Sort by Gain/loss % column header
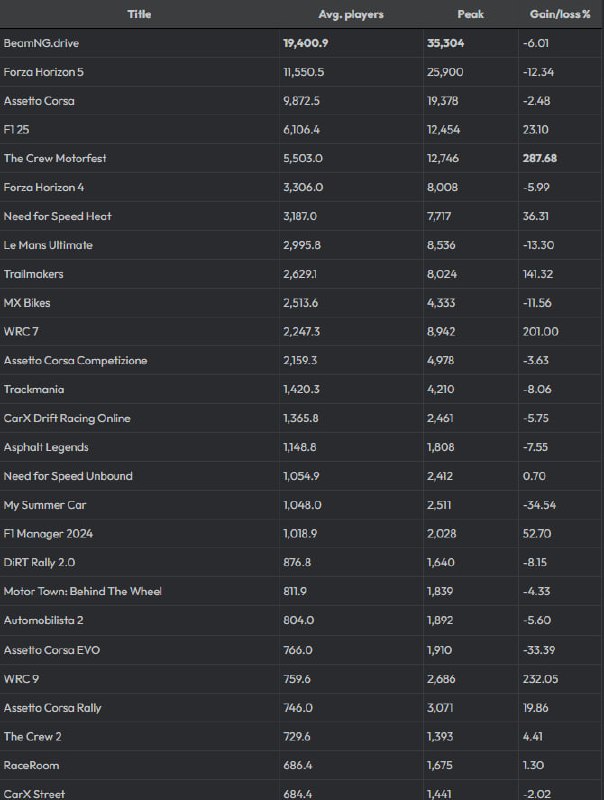Screen dimensions: 604x800 tap(560, 14)
